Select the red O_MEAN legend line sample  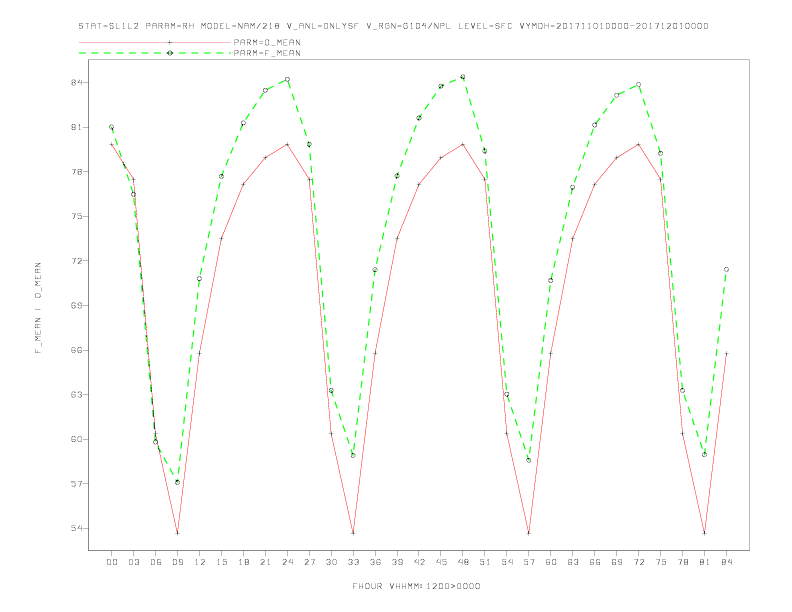coord(155,42)
